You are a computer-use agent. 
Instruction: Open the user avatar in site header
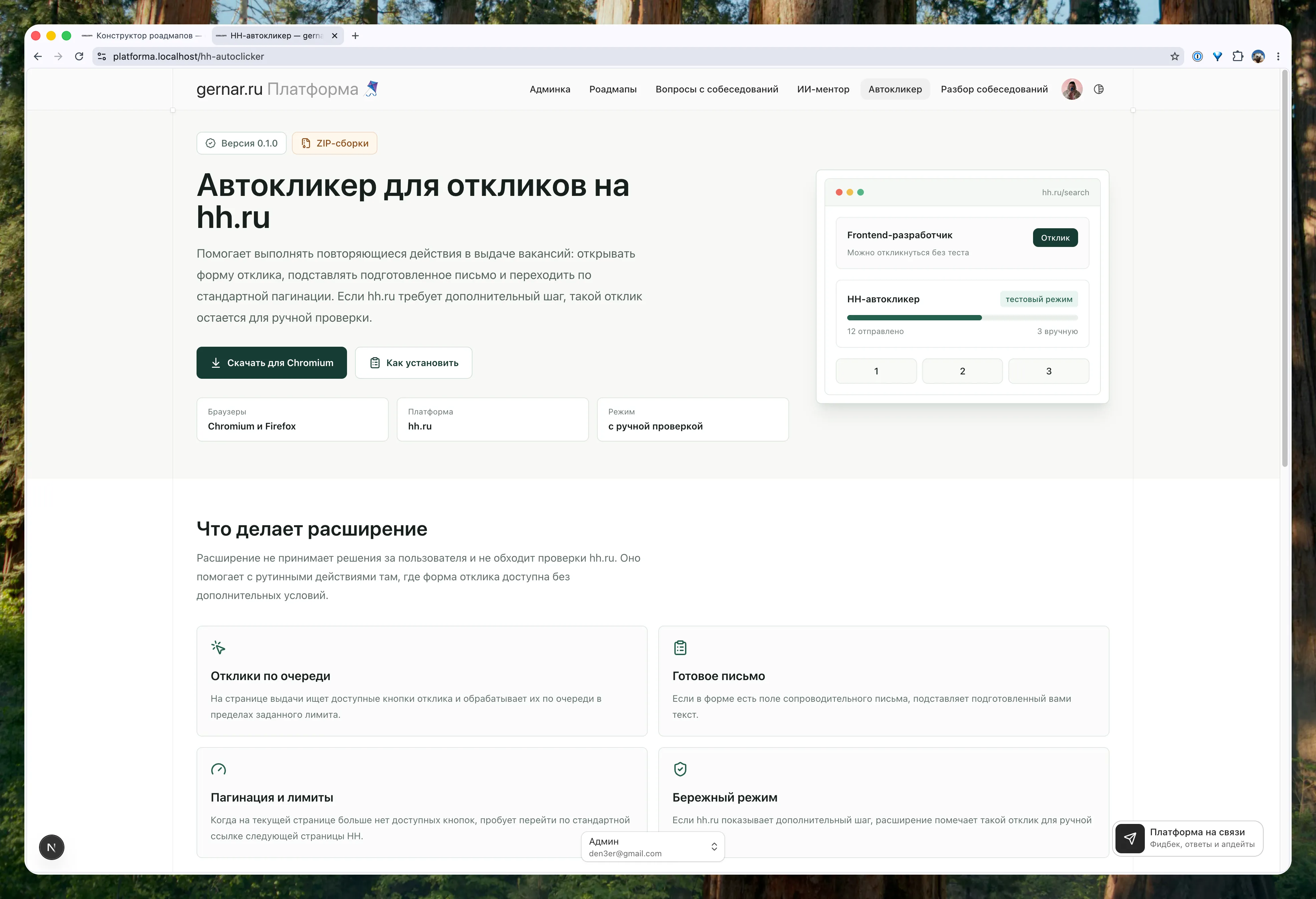pos(1072,89)
